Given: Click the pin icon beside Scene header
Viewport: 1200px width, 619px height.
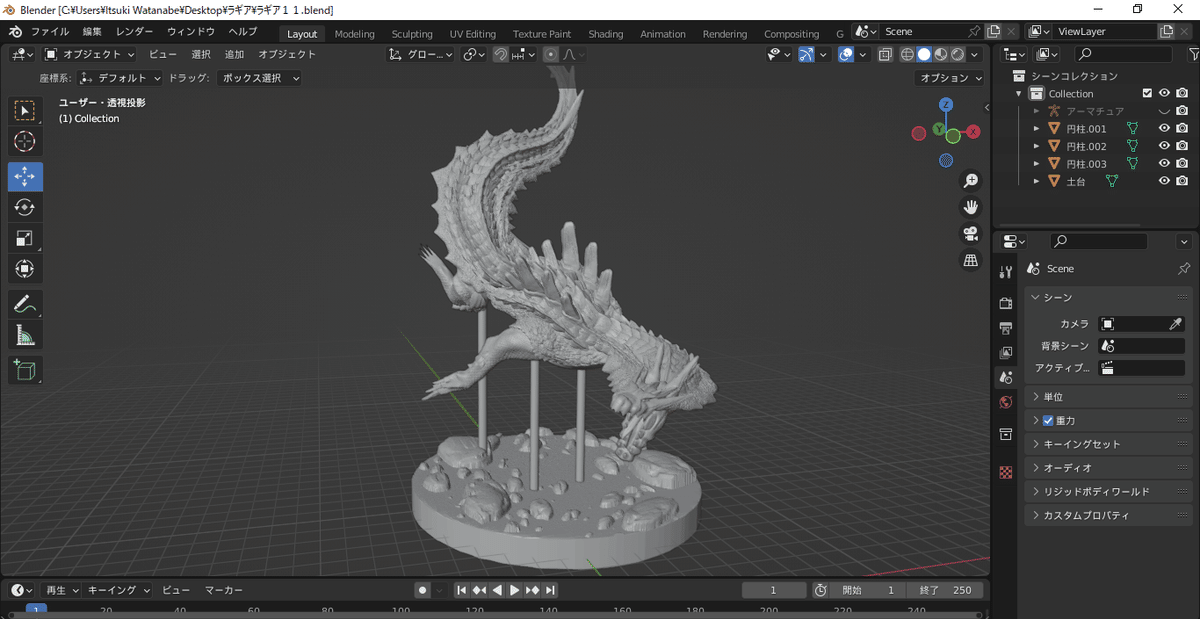Looking at the screenshot, I should pyautogui.click(x=1184, y=268).
